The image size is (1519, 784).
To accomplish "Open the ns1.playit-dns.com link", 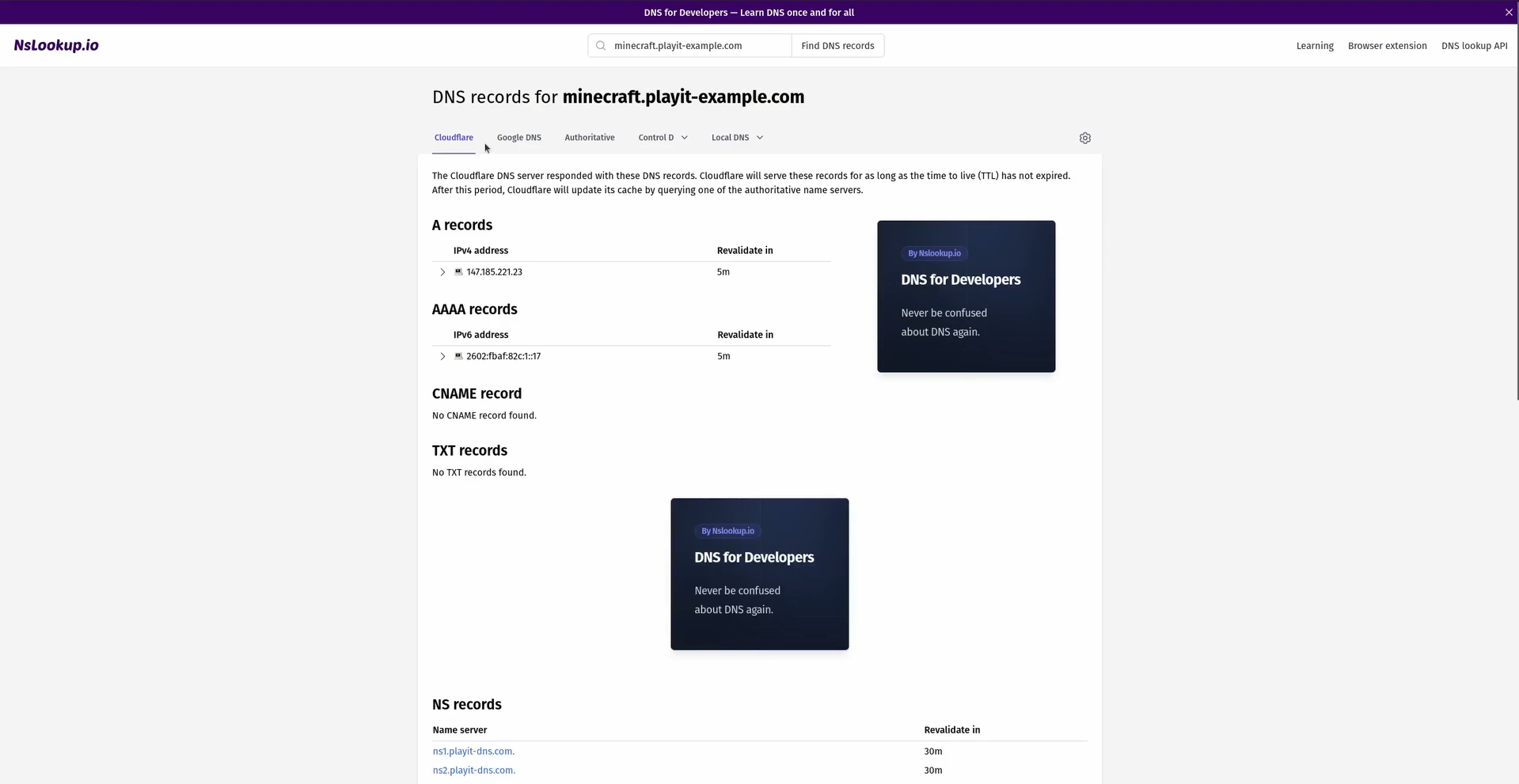I will pyautogui.click(x=473, y=752).
